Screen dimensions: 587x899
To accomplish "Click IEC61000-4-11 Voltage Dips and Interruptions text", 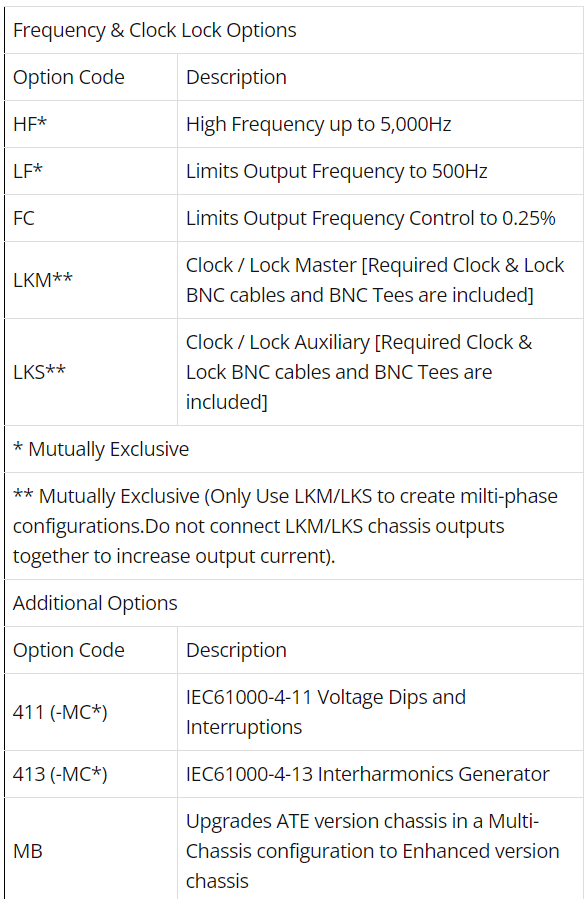I will [x=326, y=712].
